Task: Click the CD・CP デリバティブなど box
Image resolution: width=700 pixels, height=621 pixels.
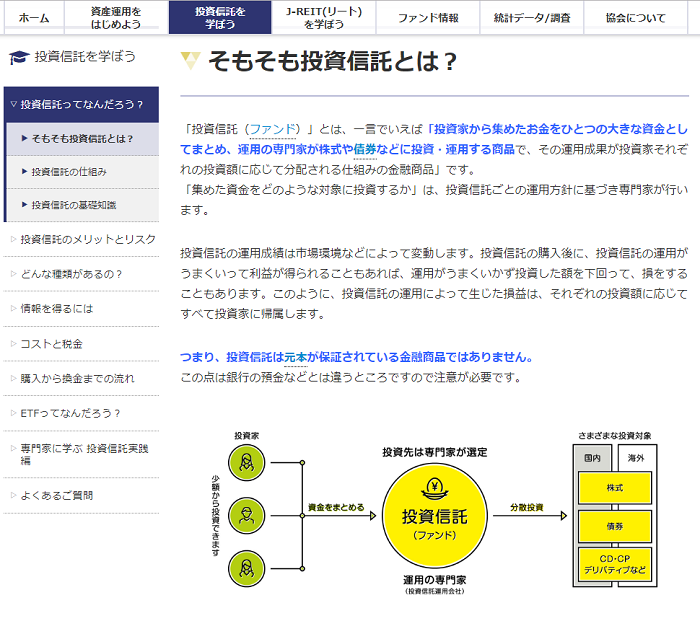Action: click(x=615, y=564)
